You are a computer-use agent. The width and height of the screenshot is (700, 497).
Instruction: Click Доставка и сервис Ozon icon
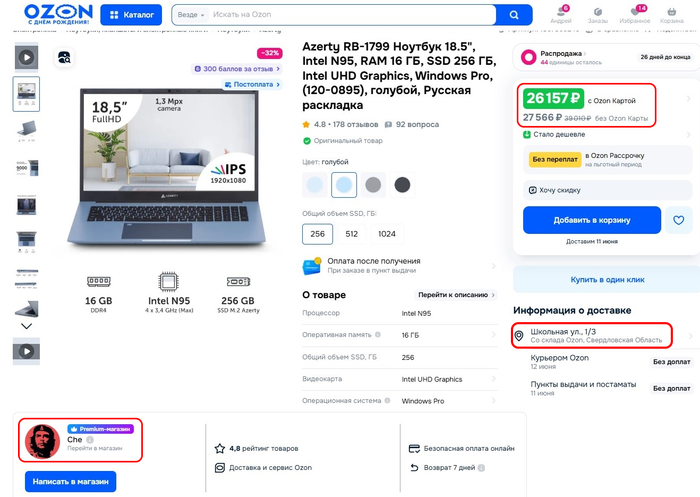(x=220, y=468)
